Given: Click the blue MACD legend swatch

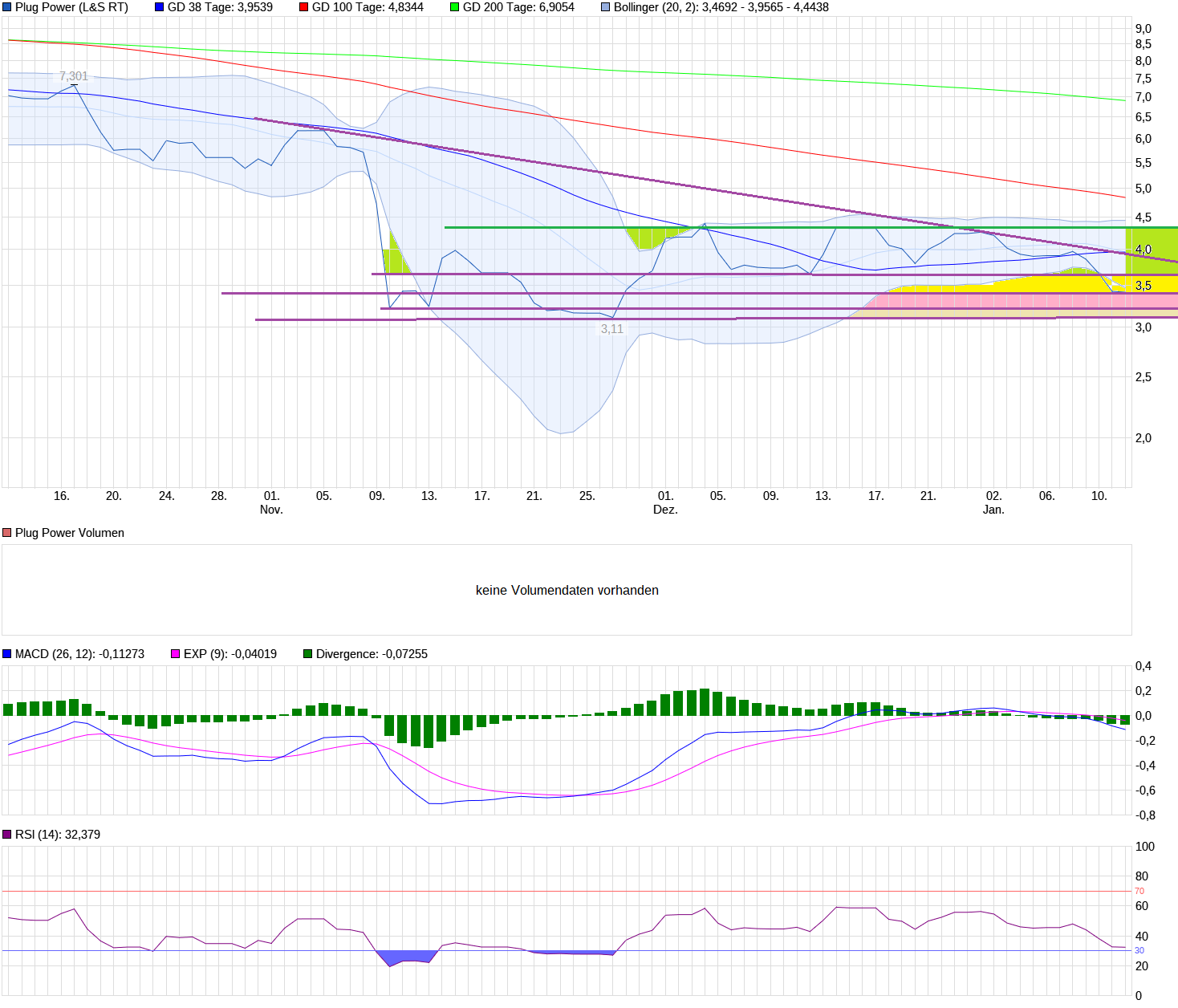Looking at the screenshot, I should click(7, 654).
